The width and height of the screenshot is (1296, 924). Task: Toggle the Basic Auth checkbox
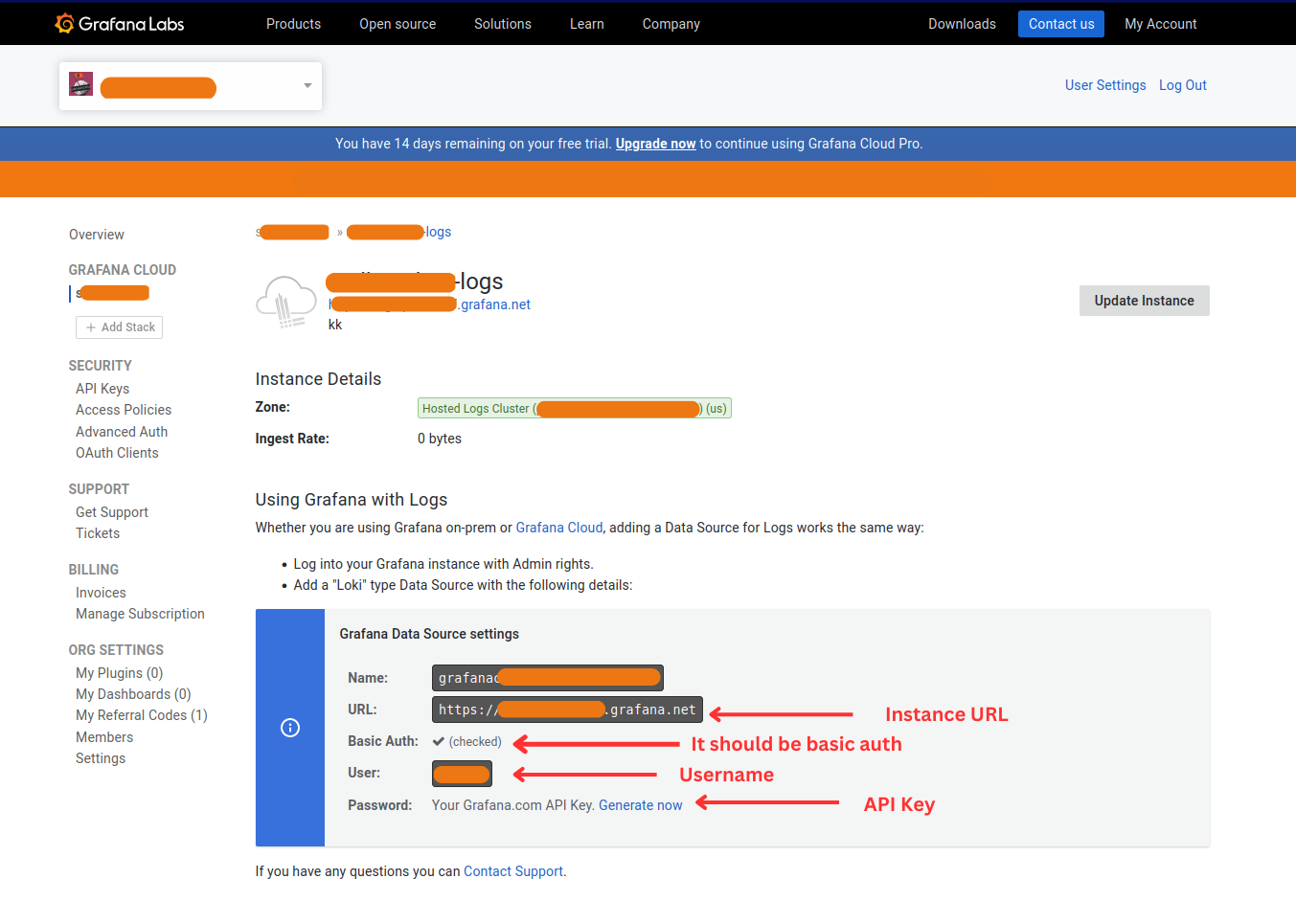[x=437, y=741]
